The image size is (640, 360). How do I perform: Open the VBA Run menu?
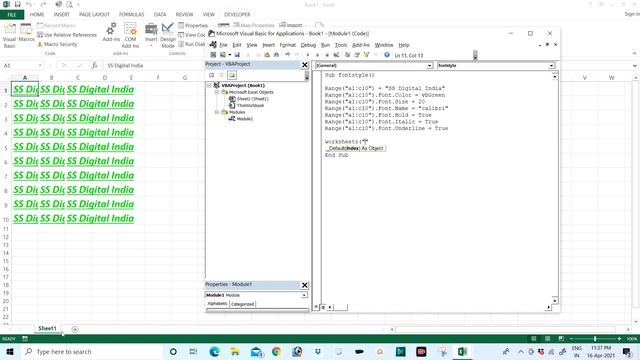coord(325,45)
